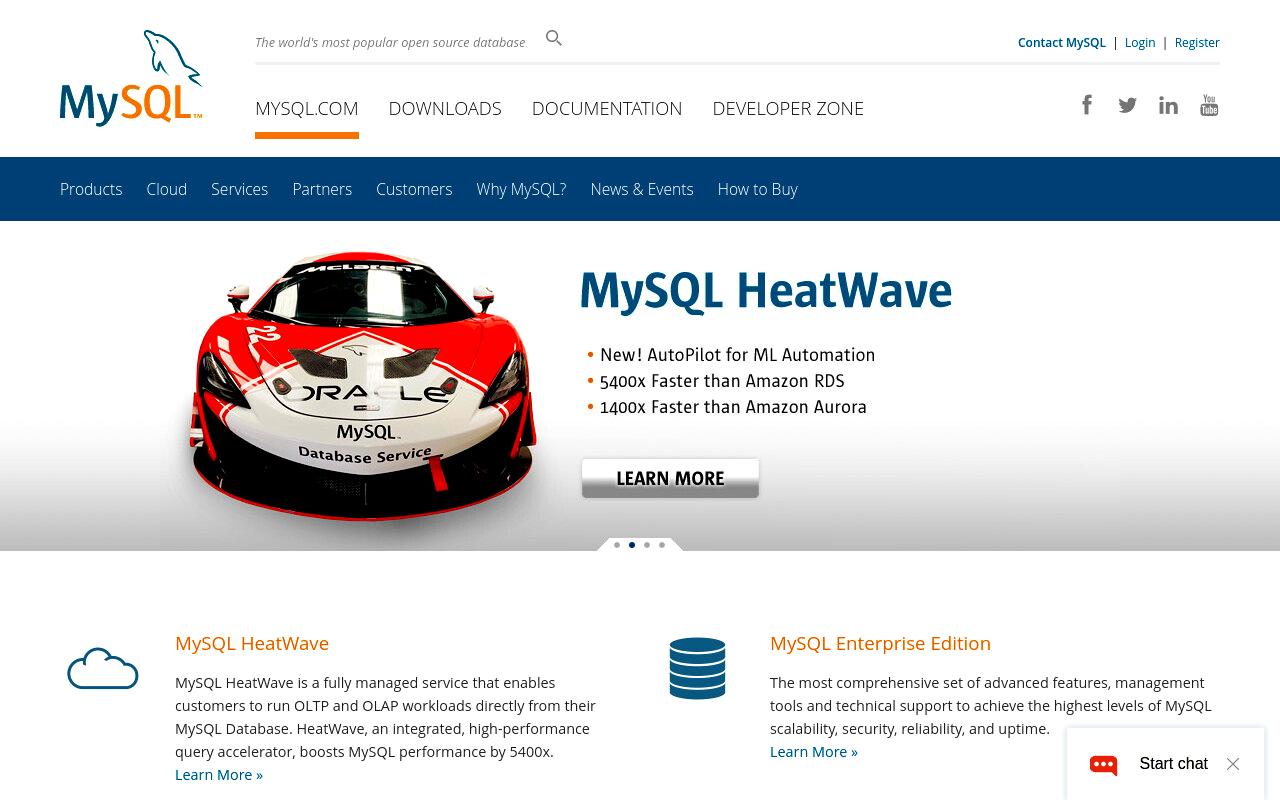Select the fourth carousel slide dot
The image size is (1280, 800).
[x=662, y=545]
